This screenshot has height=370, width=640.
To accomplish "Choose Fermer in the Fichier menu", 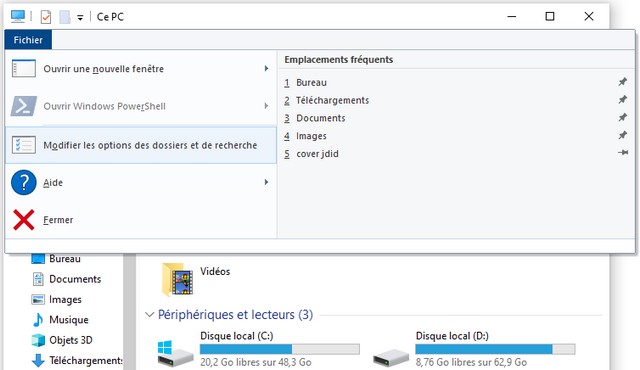I will coord(141,220).
